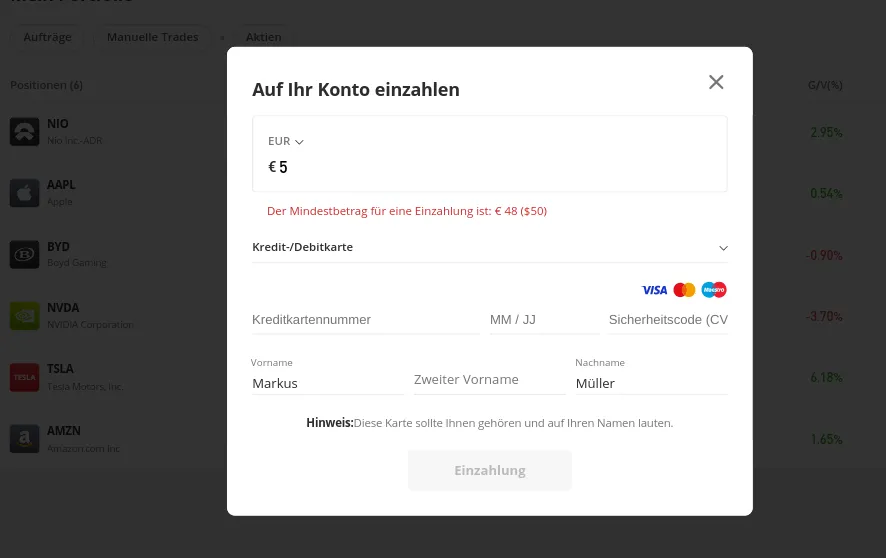
Task: Click the Visa card logo
Action: point(654,290)
